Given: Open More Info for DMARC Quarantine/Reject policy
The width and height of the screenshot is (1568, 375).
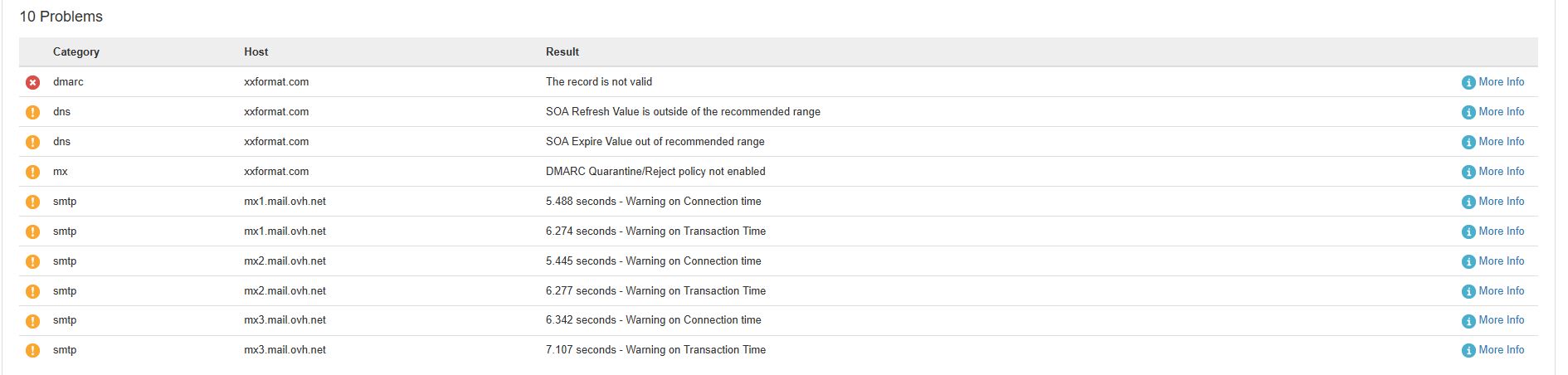Looking at the screenshot, I should [x=1501, y=172].
